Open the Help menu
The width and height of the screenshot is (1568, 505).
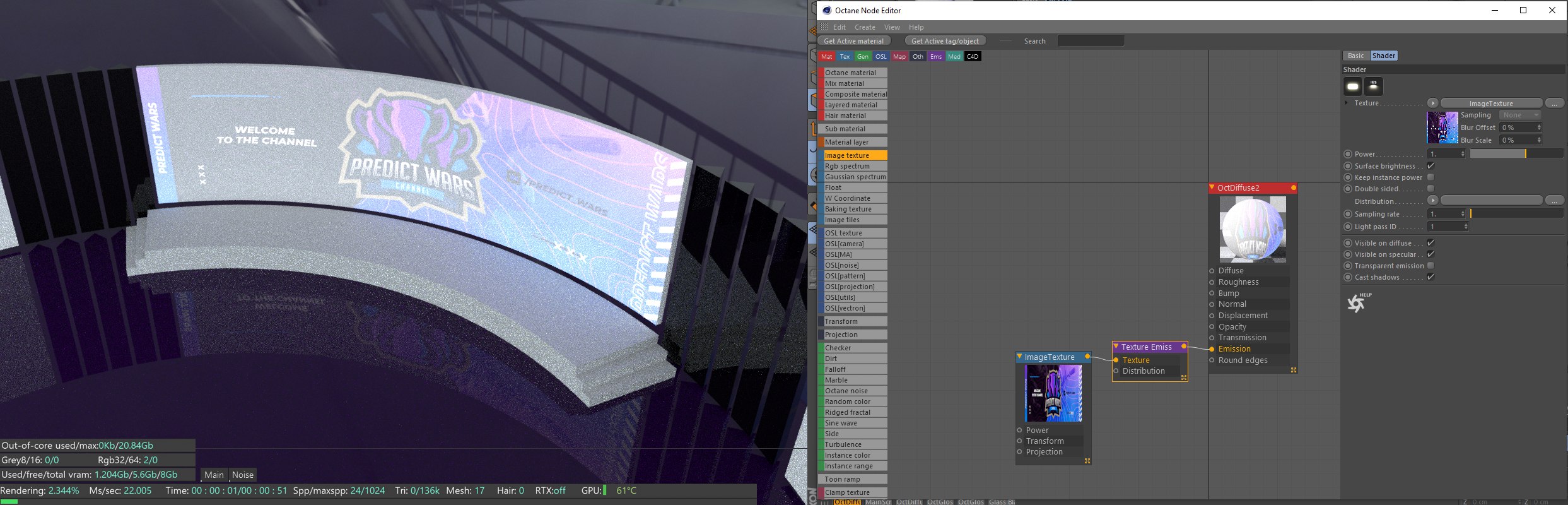coord(916,27)
